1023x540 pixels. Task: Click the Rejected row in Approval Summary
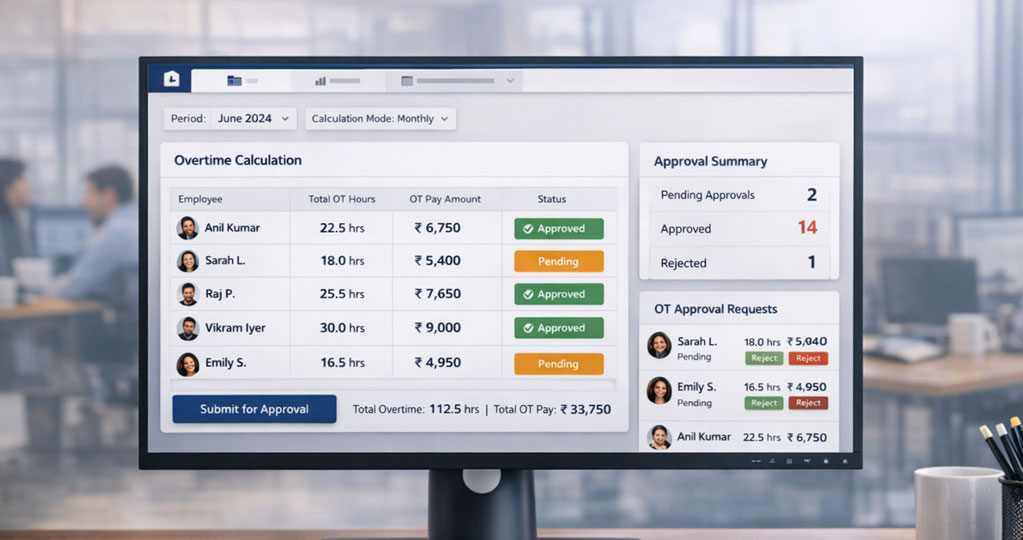coord(739,262)
